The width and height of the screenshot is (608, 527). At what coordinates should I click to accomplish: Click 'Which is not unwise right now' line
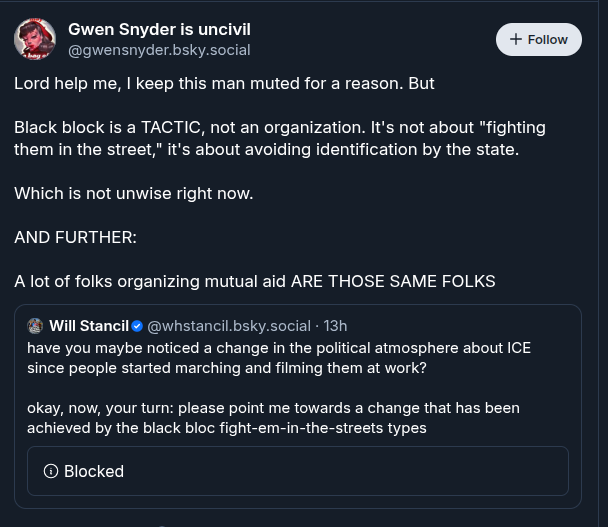point(133,193)
